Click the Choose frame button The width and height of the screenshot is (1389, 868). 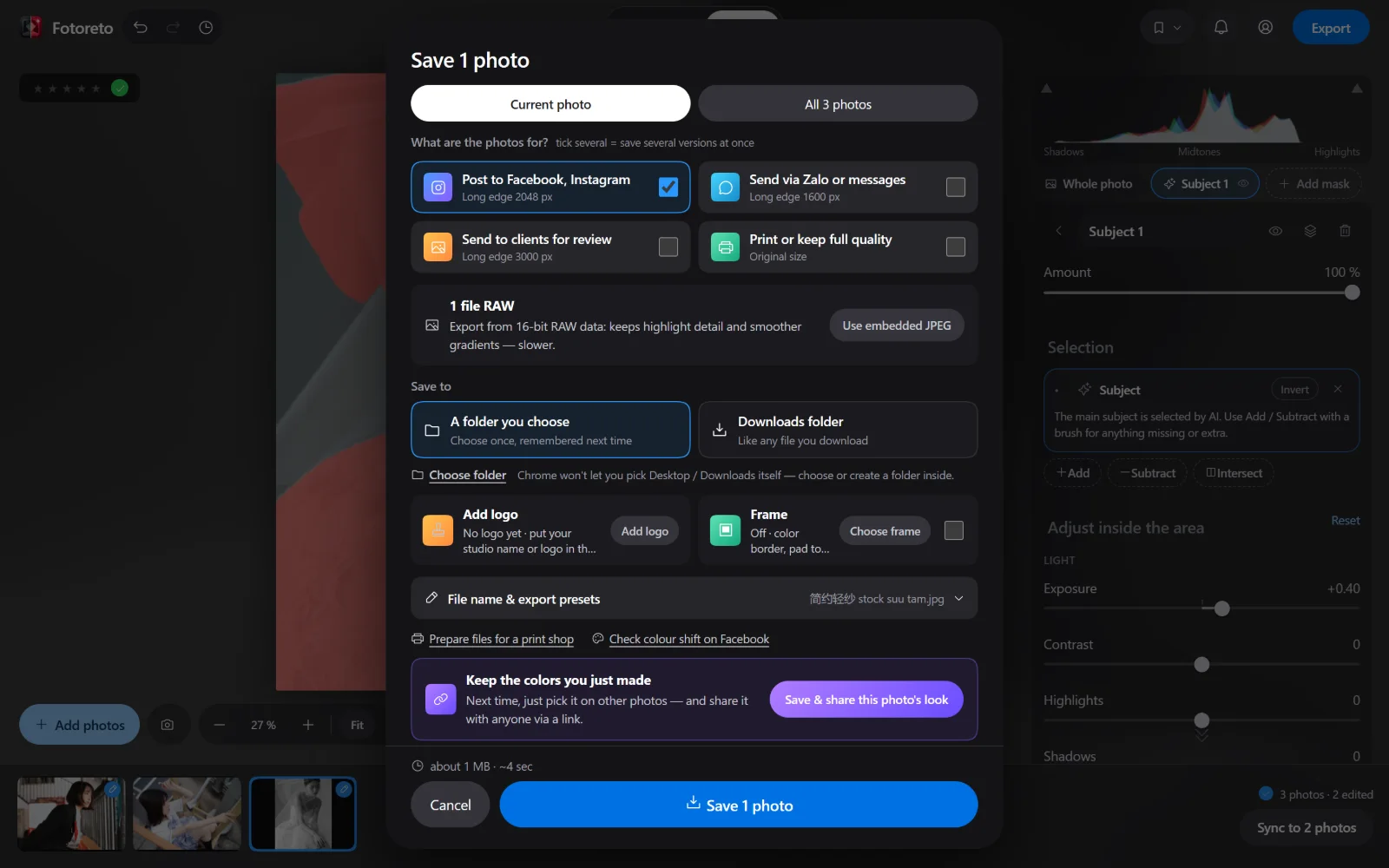click(885, 531)
